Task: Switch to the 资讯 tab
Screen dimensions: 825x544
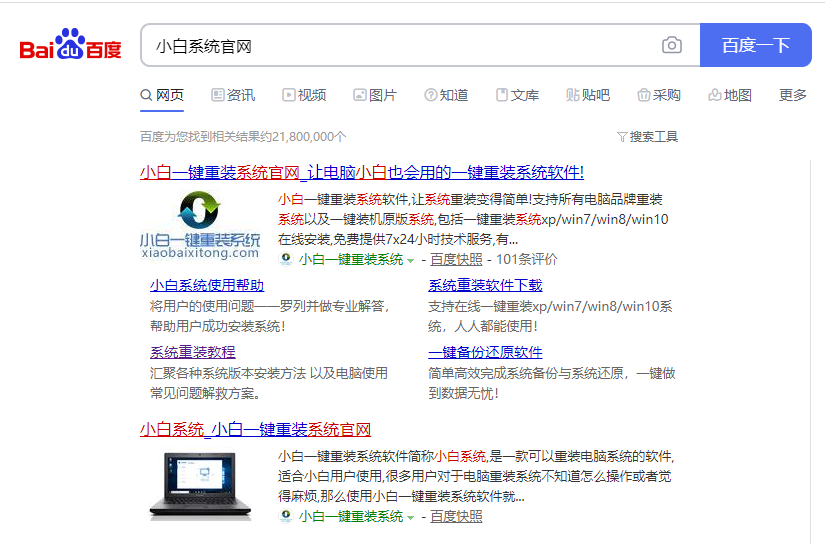Action: click(x=233, y=95)
